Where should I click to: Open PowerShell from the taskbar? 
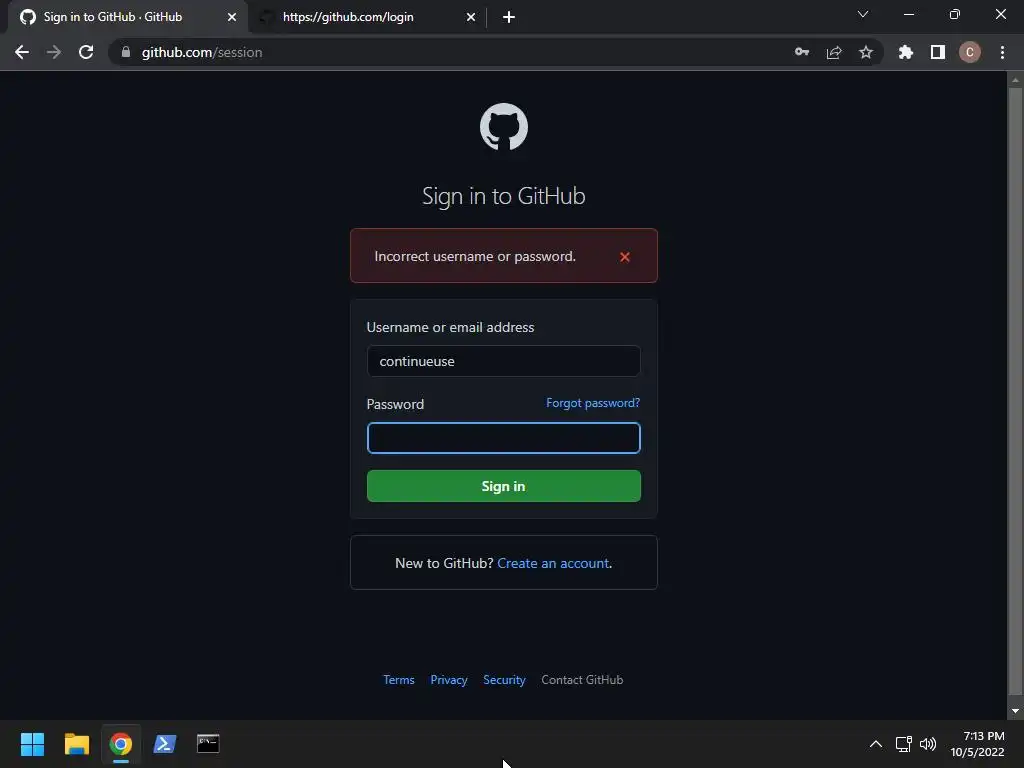coord(165,744)
